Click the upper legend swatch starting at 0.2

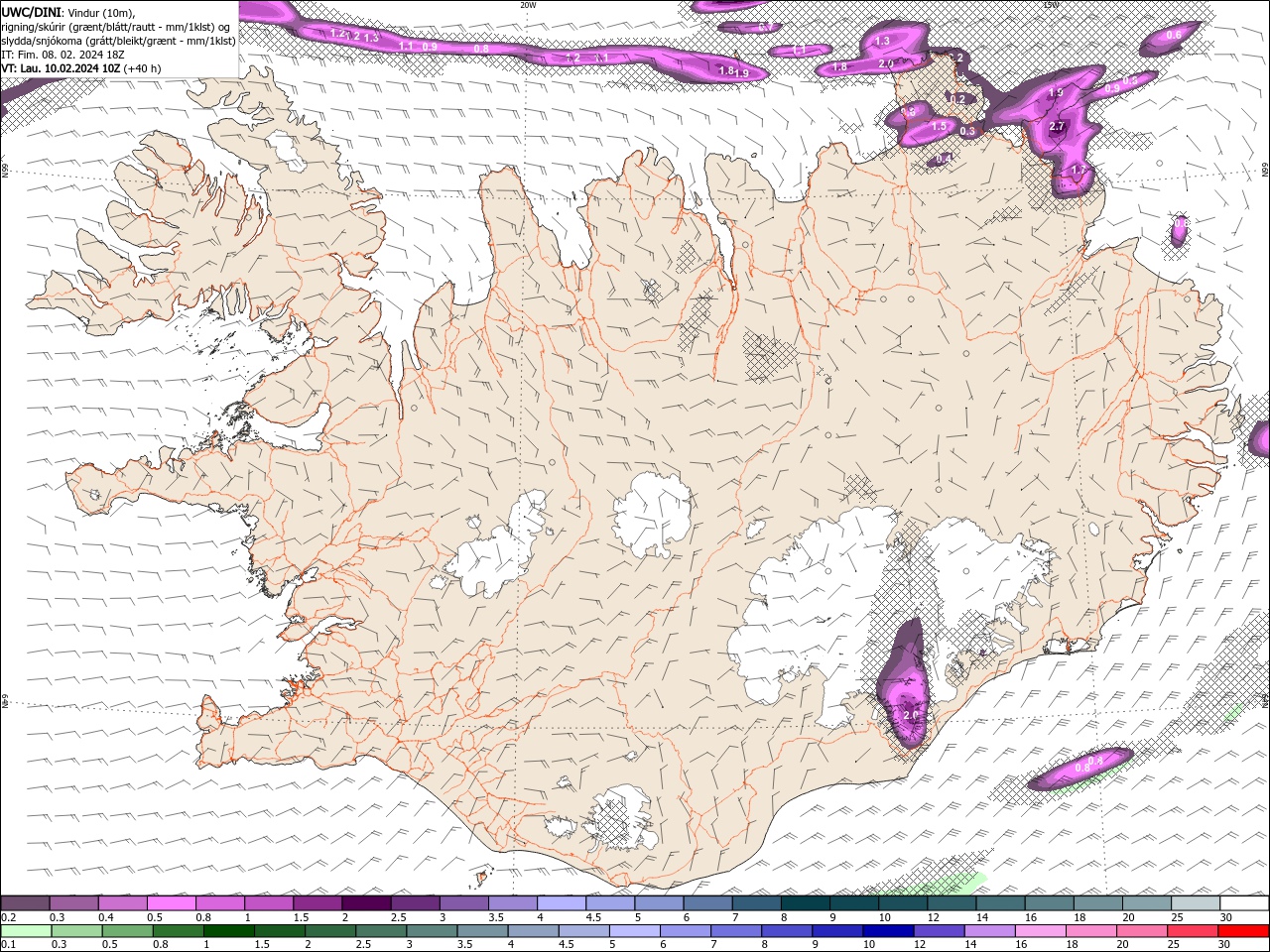coord(25,903)
